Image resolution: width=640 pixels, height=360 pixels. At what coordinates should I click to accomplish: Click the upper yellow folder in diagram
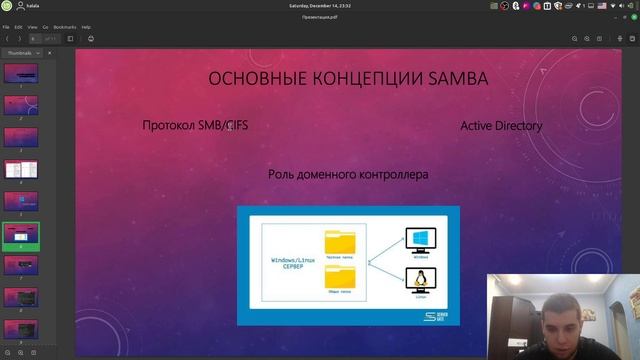point(340,242)
